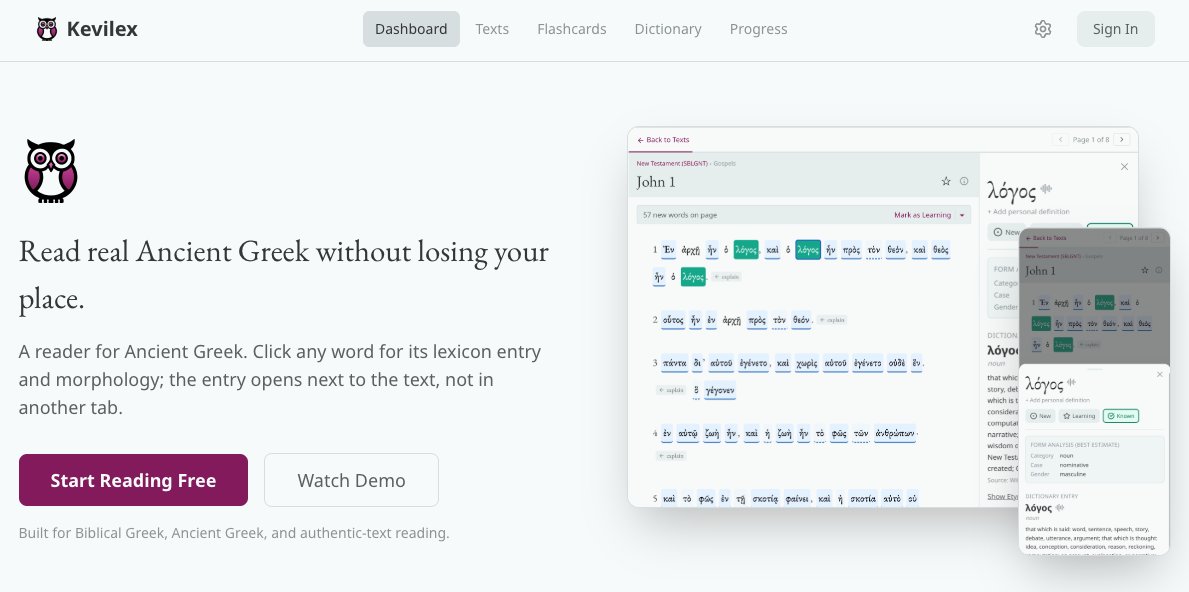Click explain button after verse 2
1189x592 pixels.
tap(832, 320)
